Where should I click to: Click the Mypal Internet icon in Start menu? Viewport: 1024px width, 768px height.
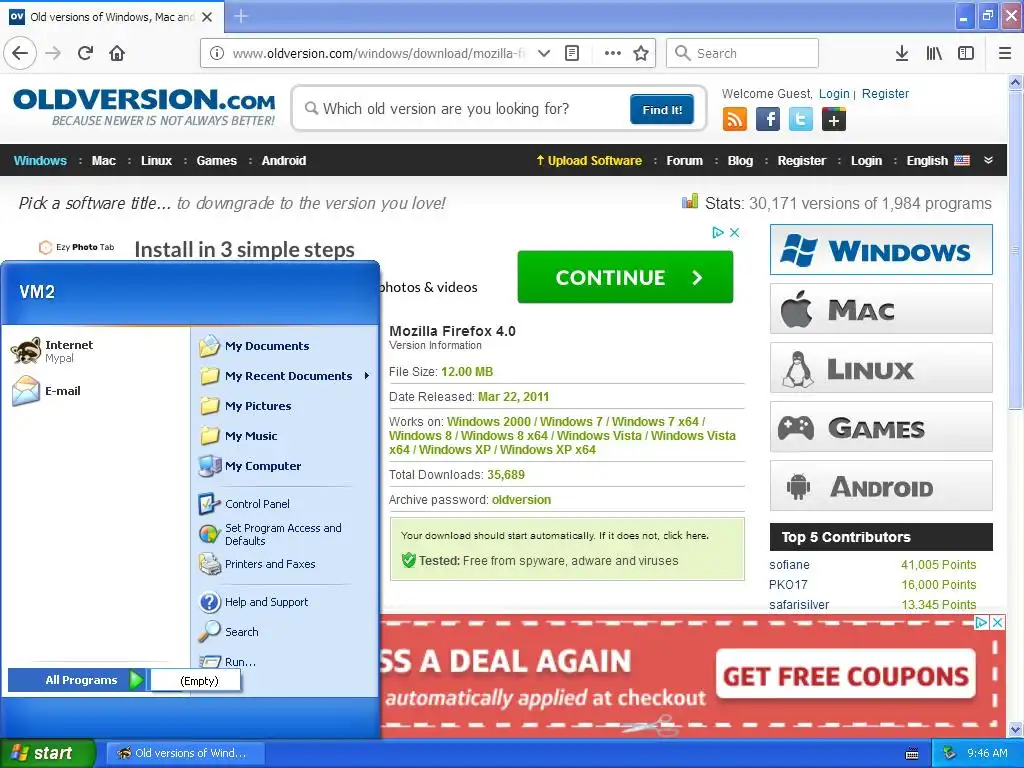click(x=26, y=351)
